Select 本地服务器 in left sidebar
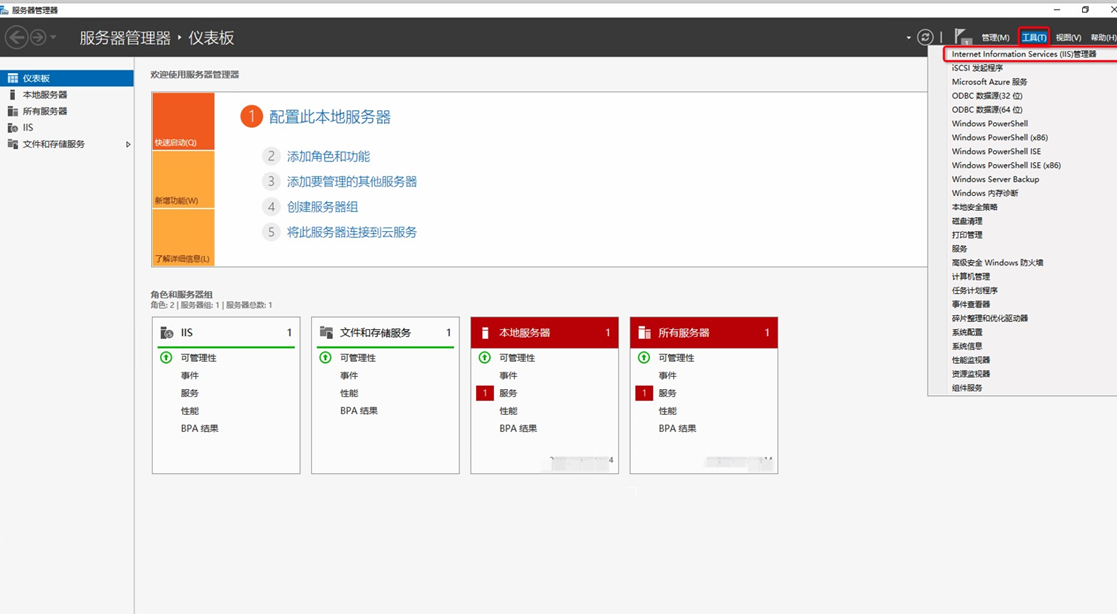Image resolution: width=1117 pixels, height=614 pixels. [x=45, y=95]
